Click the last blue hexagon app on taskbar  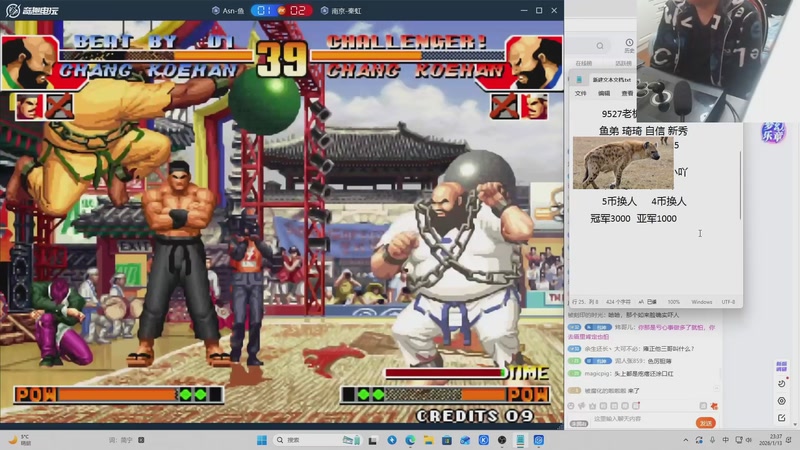tap(538, 440)
